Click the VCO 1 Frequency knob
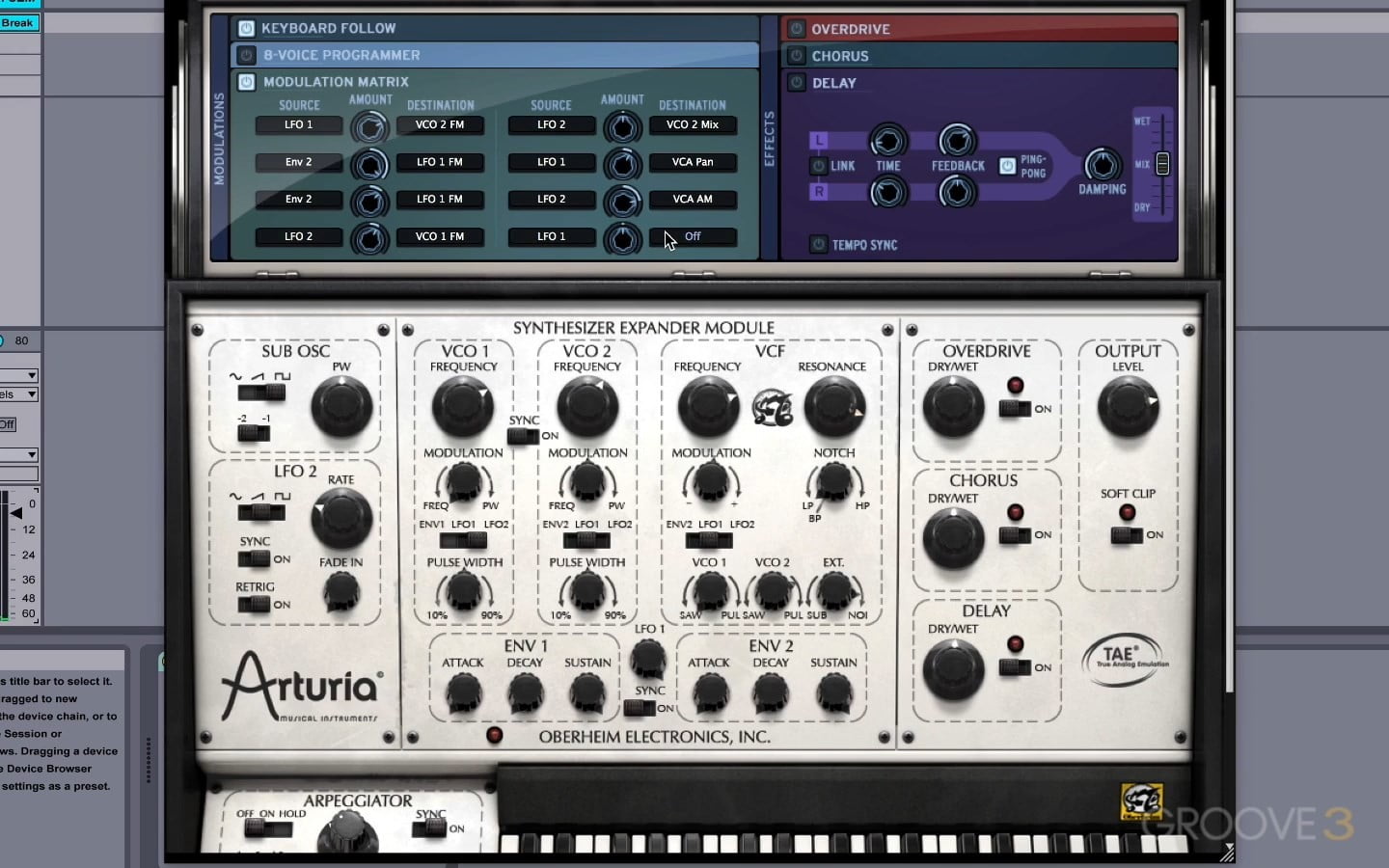 pyautogui.click(x=463, y=406)
